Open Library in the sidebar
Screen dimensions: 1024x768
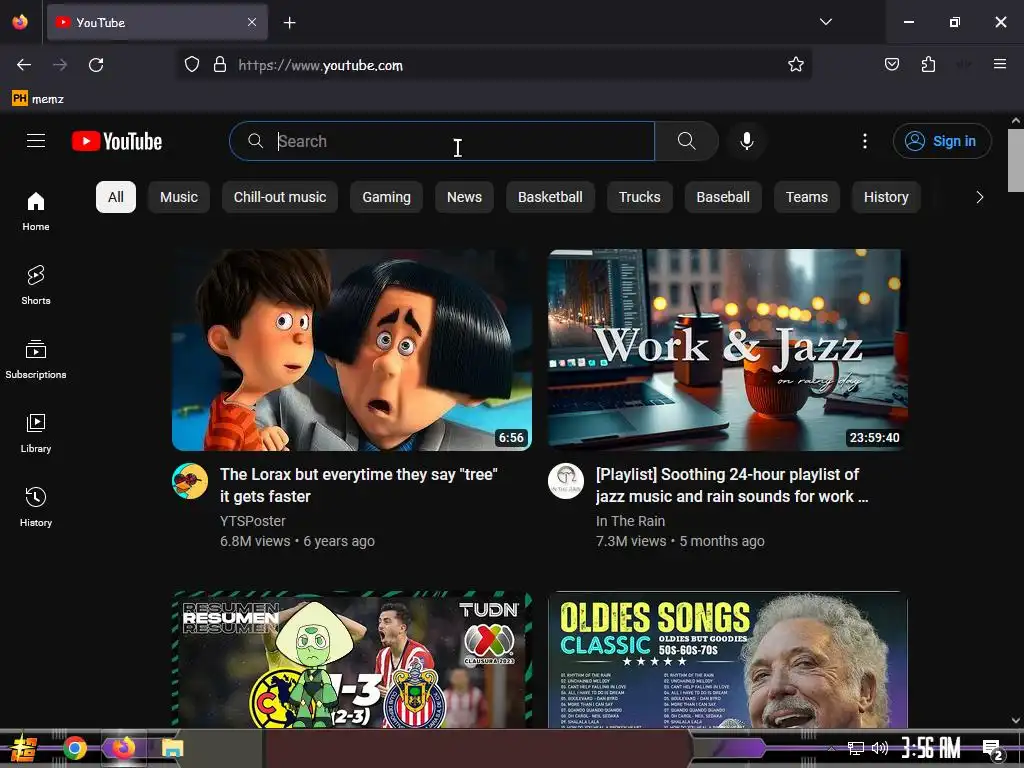point(36,433)
